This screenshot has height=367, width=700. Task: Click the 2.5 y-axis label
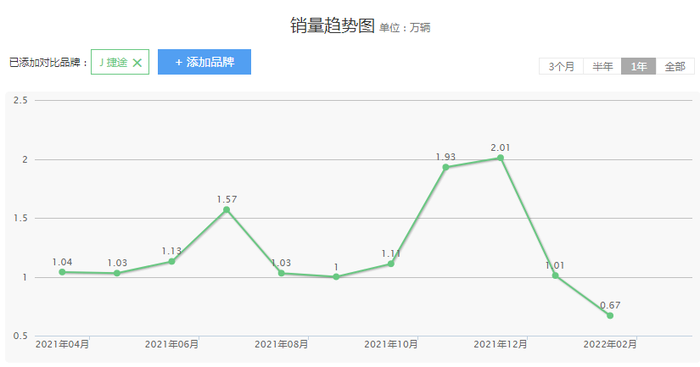tap(20, 100)
